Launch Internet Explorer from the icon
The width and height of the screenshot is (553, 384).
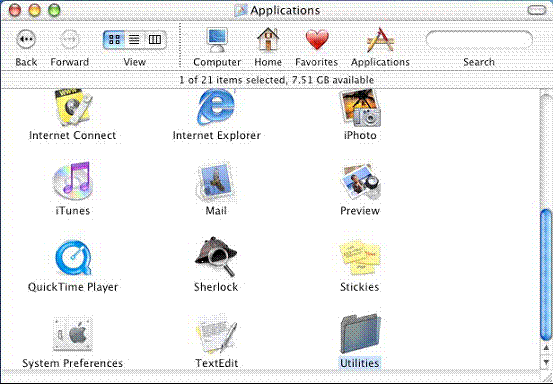pyautogui.click(x=216, y=107)
